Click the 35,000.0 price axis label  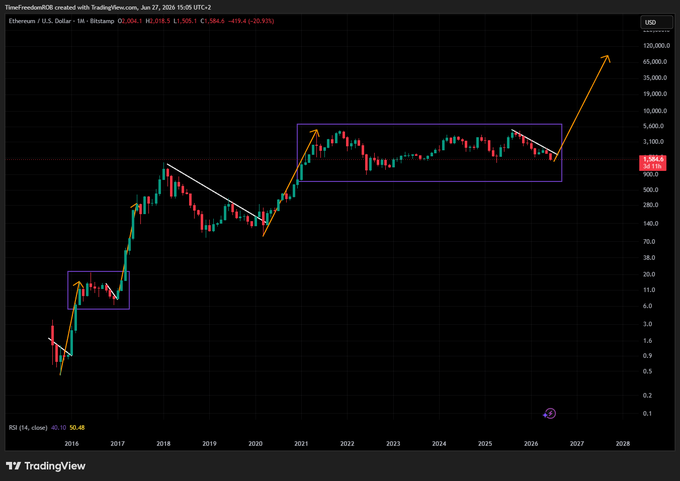pyautogui.click(x=655, y=78)
